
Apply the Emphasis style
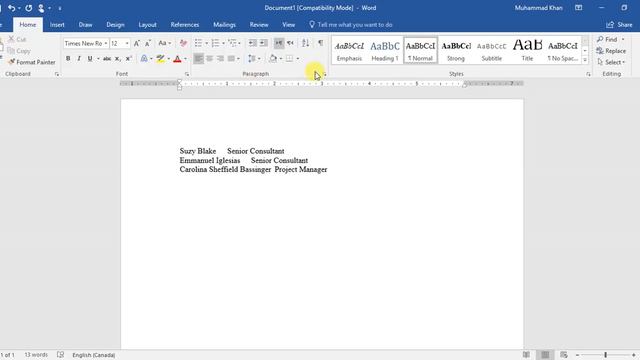349,50
